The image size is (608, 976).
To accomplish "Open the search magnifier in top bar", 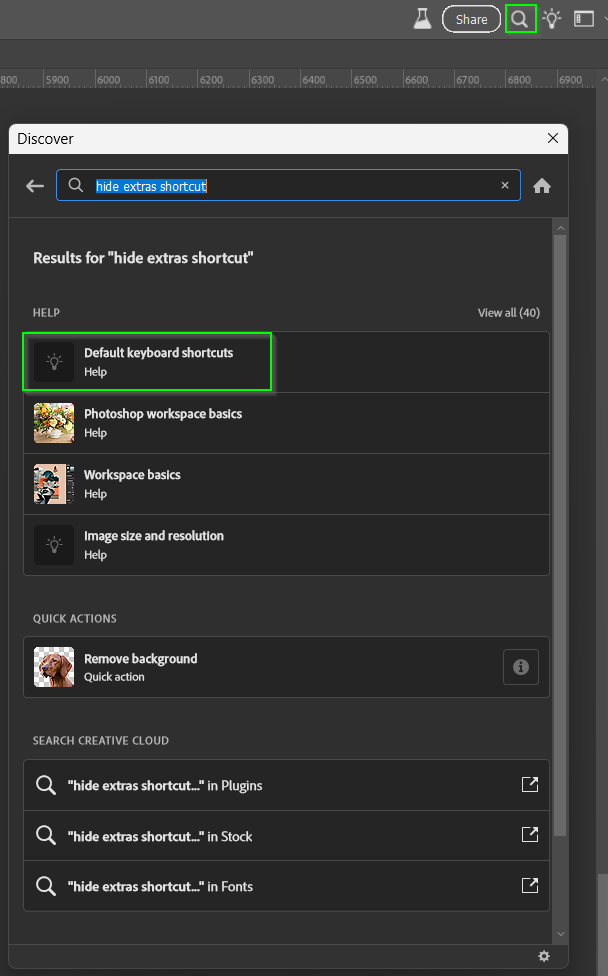I will tap(520, 19).
